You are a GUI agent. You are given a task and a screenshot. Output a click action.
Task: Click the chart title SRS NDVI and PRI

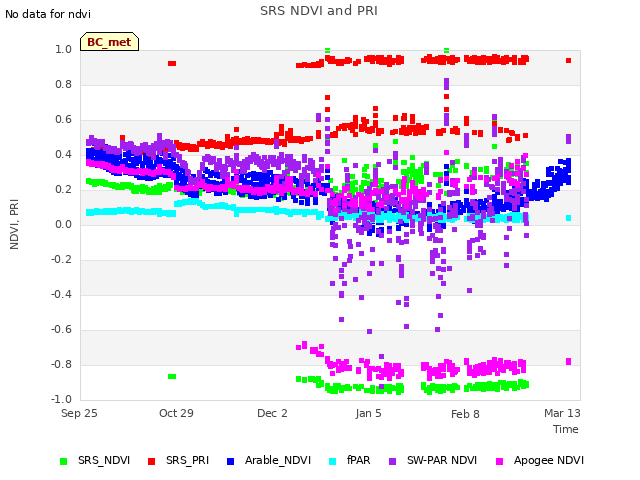pos(319,11)
